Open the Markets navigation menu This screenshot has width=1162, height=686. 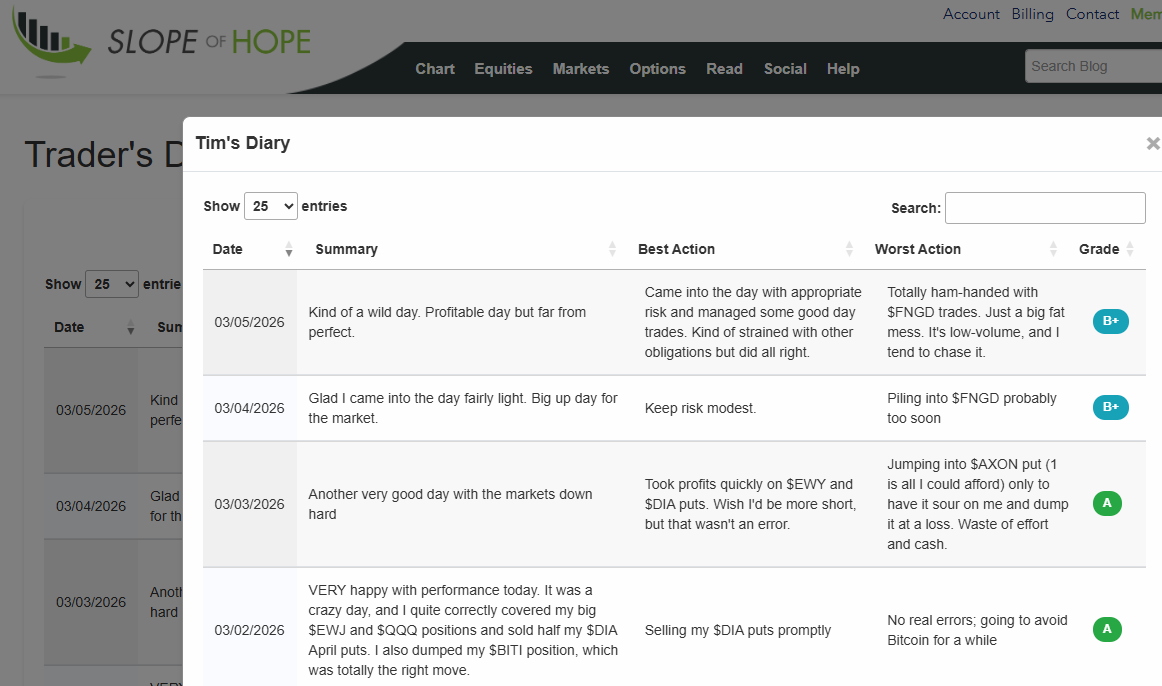(580, 69)
